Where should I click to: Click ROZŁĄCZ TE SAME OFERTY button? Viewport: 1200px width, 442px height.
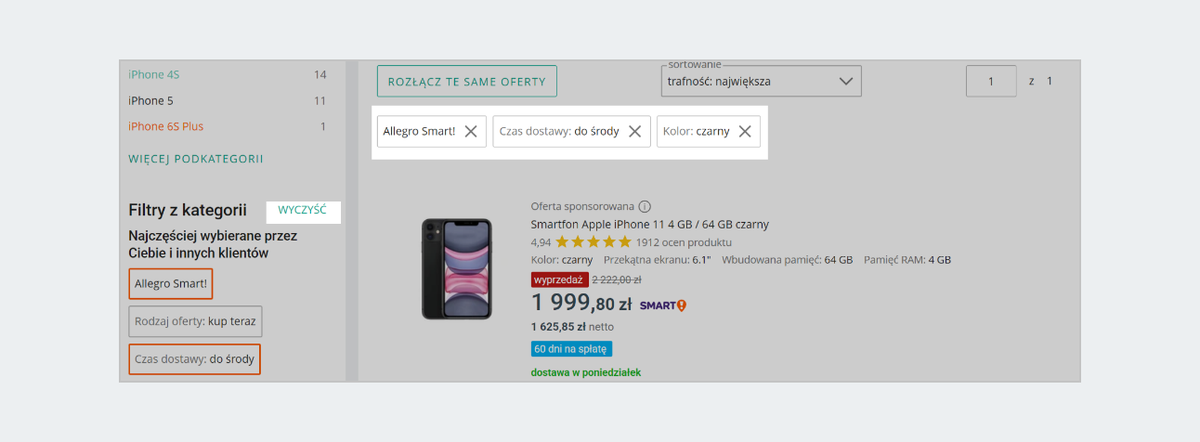466,81
